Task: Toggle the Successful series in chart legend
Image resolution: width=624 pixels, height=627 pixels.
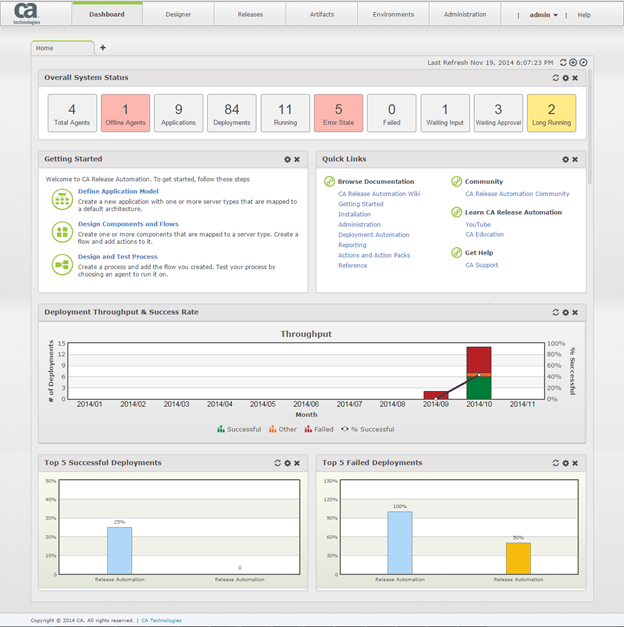Action: (x=239, y=429)
